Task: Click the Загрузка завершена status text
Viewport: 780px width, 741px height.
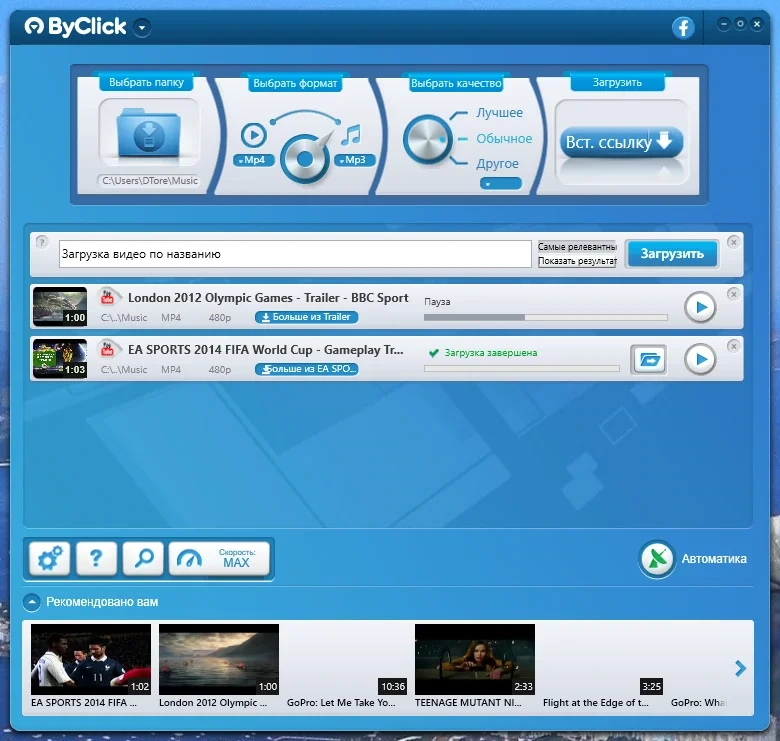Action: (x=490, y=353)
